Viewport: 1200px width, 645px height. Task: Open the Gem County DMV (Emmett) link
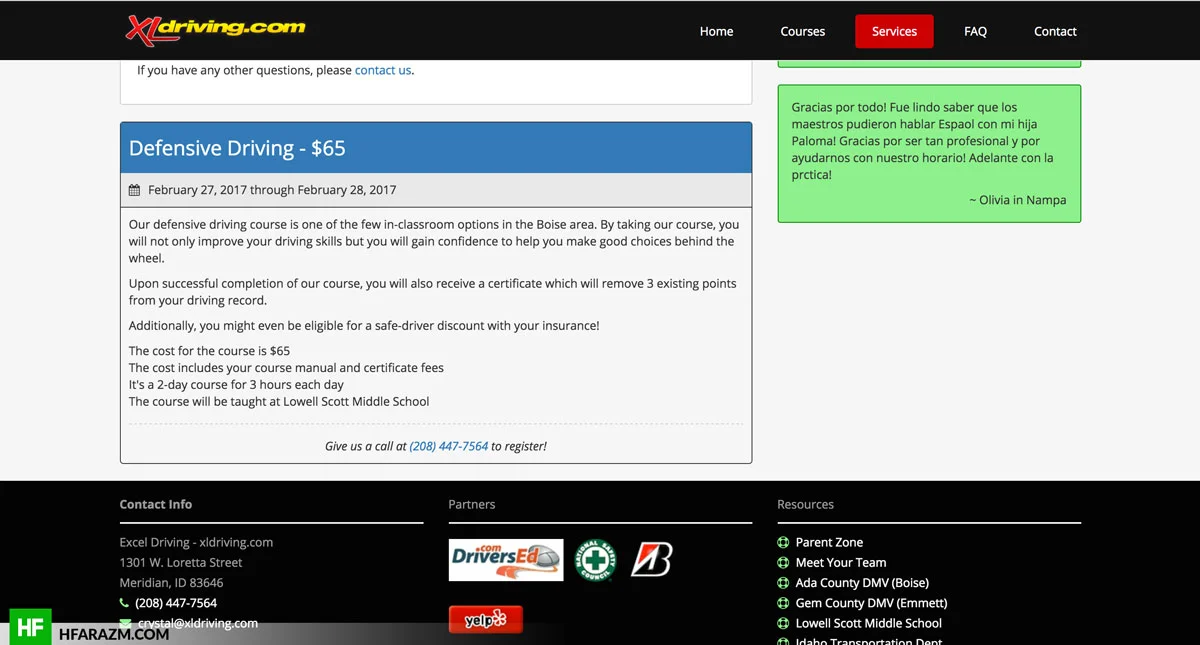(871, 603)
